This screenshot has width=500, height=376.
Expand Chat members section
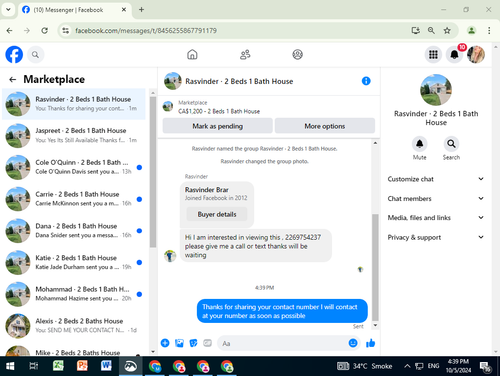(x=436, y=198)
